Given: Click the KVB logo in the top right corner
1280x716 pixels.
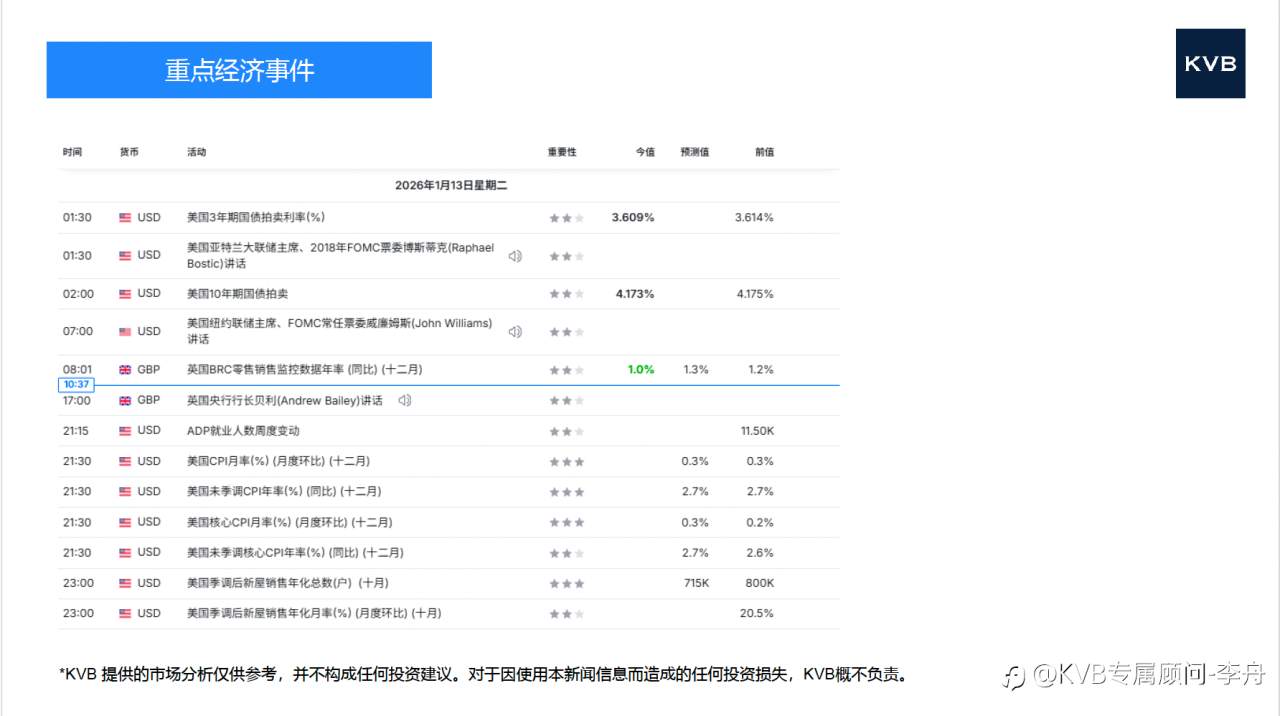Looking at the screenshot, I should (x=1210, y=64).
